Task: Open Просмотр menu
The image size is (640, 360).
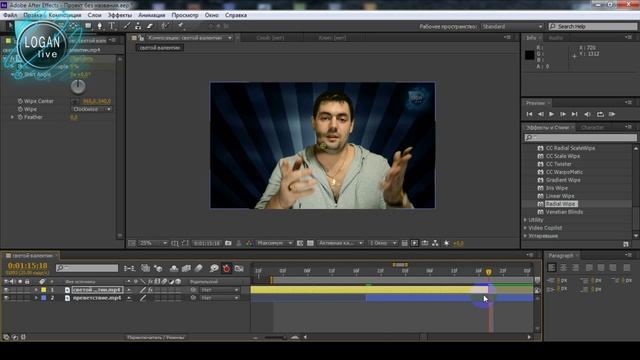Action: click(x=184, y=15)
